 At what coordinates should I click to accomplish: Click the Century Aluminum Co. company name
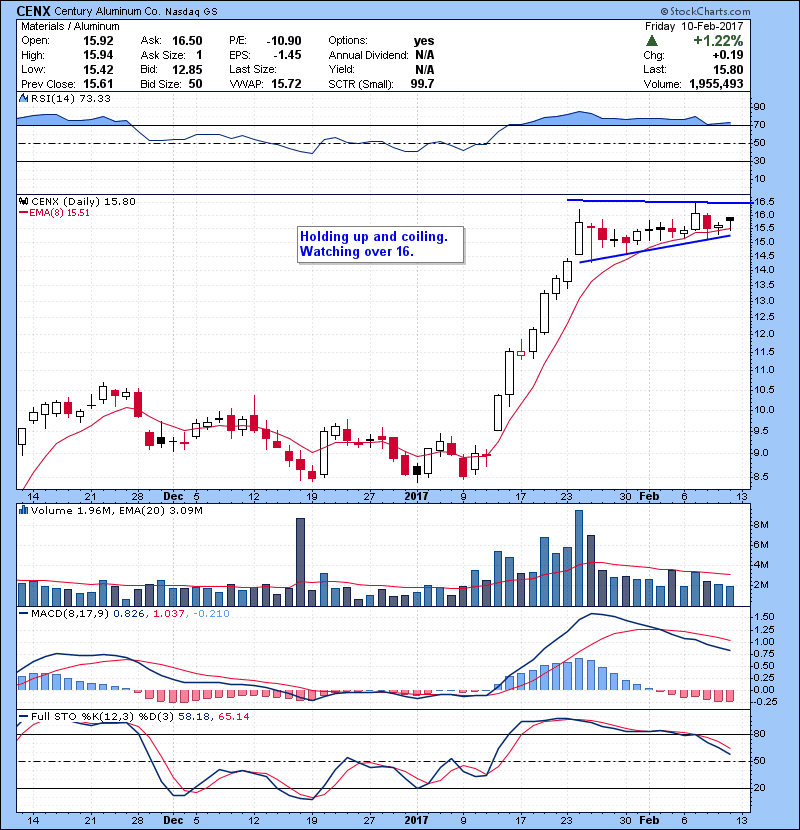pos(107,11)
